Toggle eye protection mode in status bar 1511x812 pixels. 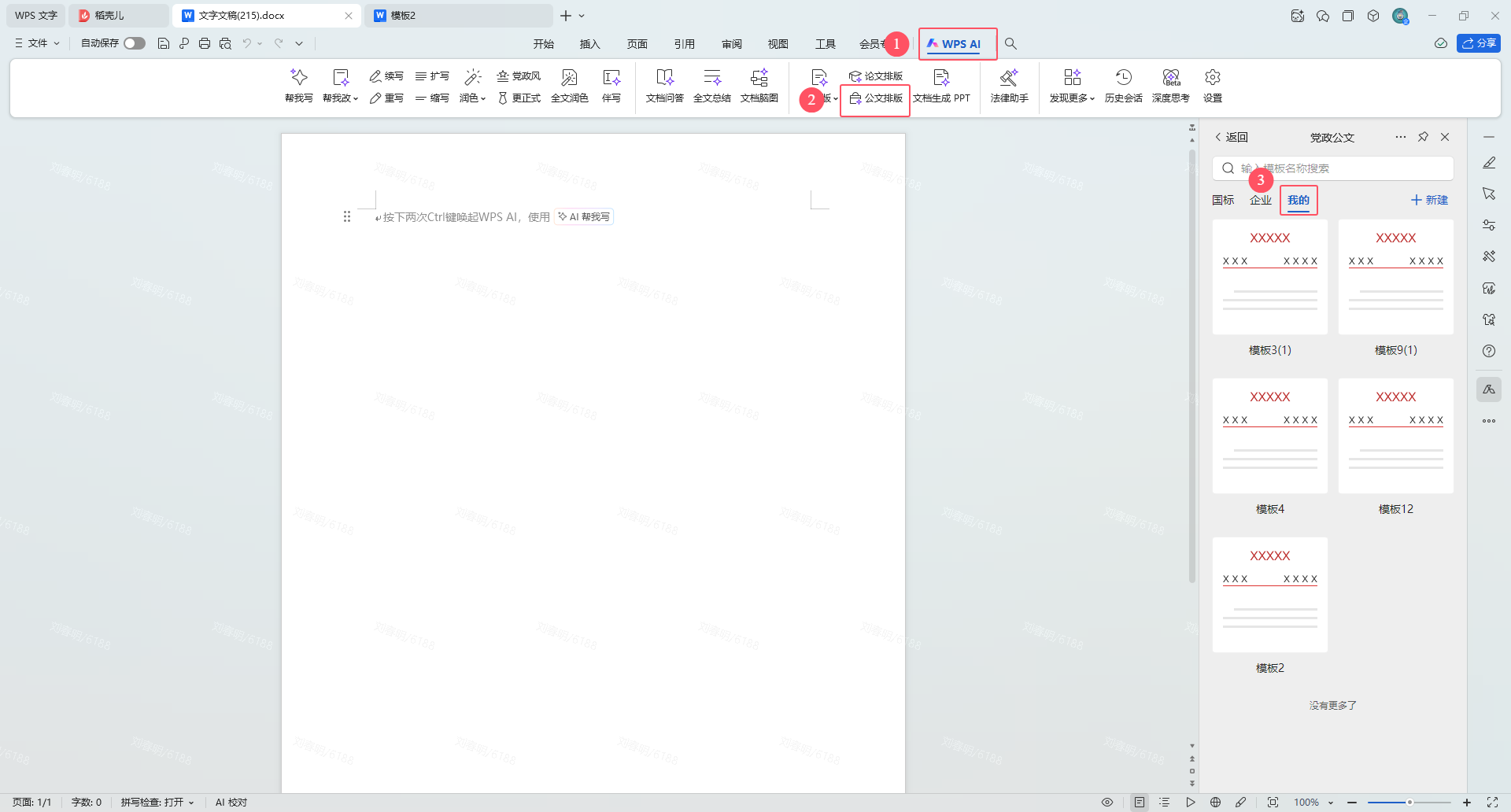(1106, 802)
